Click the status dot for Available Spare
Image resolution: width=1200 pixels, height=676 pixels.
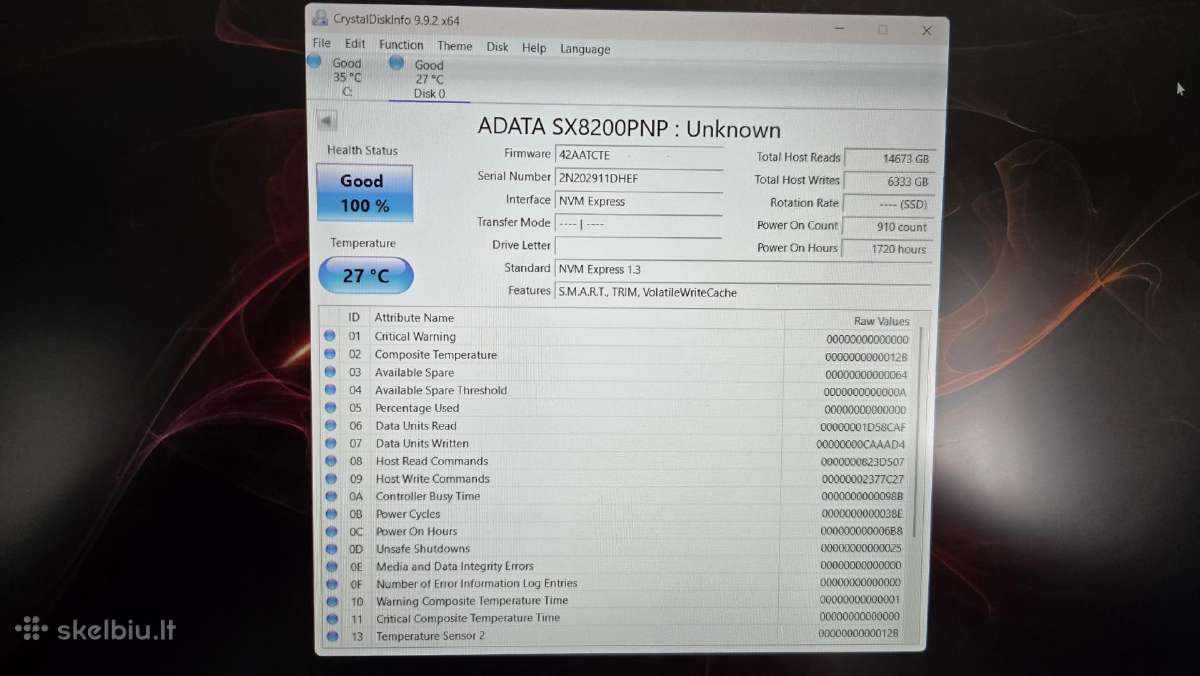tap(330, 372)
